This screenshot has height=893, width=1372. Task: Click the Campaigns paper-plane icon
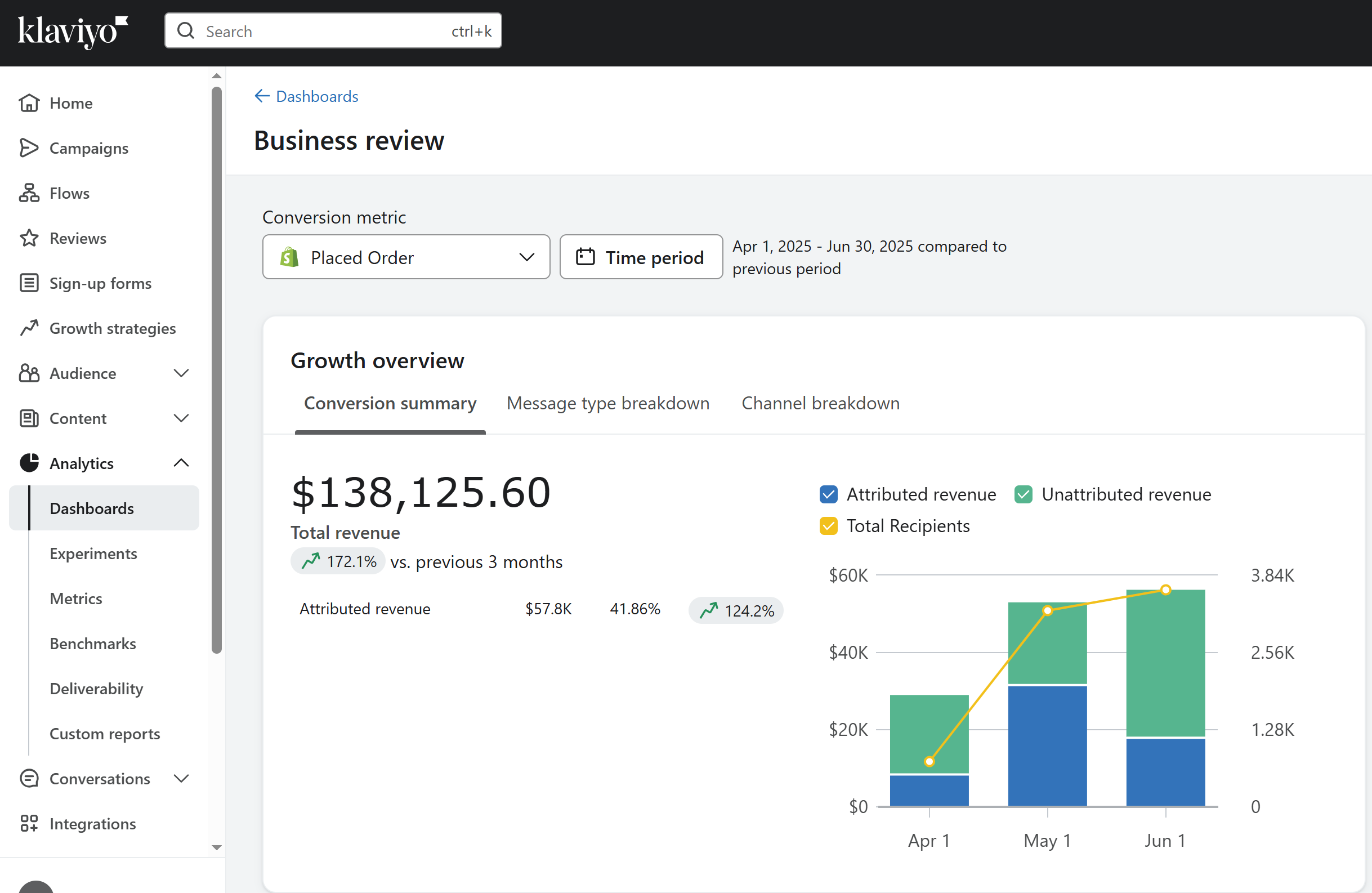point(29,148)
